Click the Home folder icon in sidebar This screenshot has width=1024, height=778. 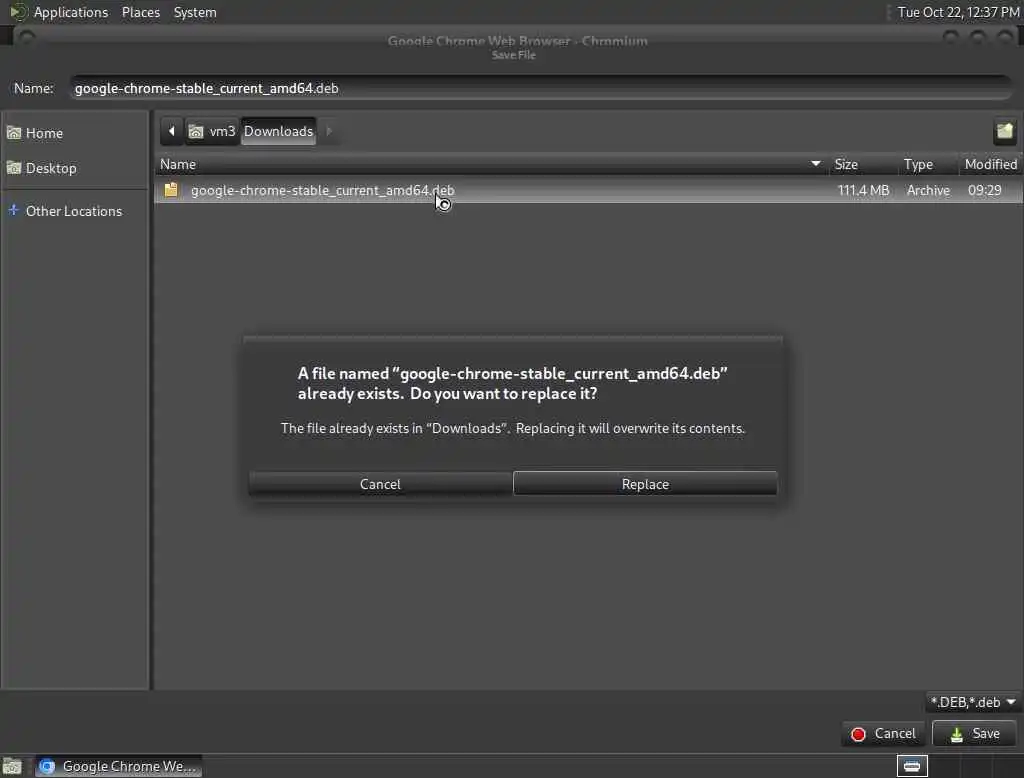(x=14, y=133)
